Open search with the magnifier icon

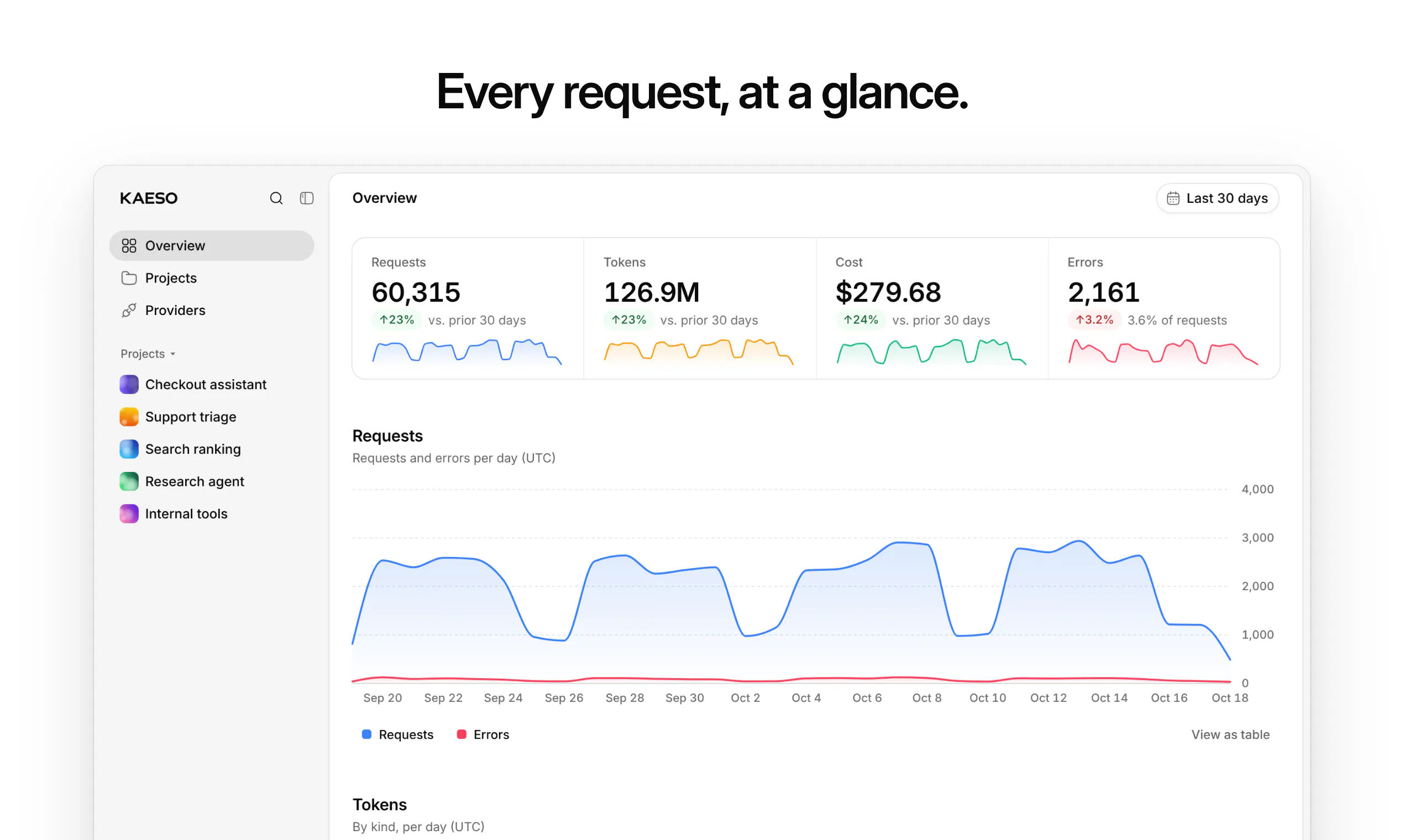point(276,198)
